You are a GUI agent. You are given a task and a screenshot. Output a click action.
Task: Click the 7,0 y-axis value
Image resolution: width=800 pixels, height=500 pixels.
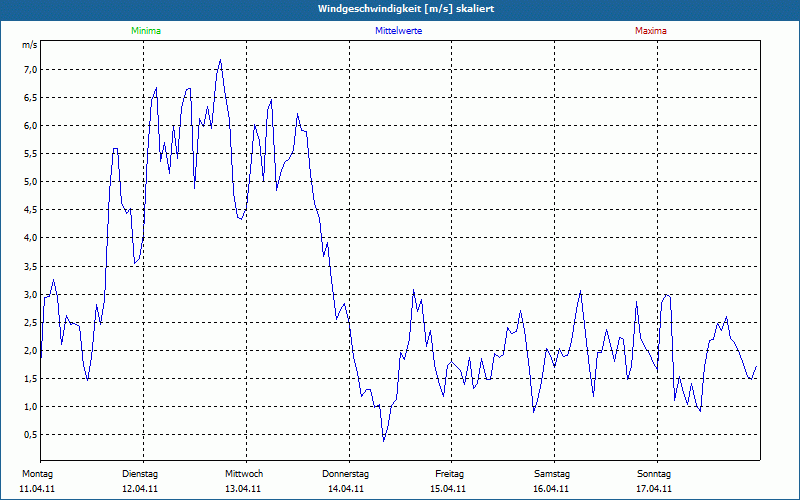[30, 69]
